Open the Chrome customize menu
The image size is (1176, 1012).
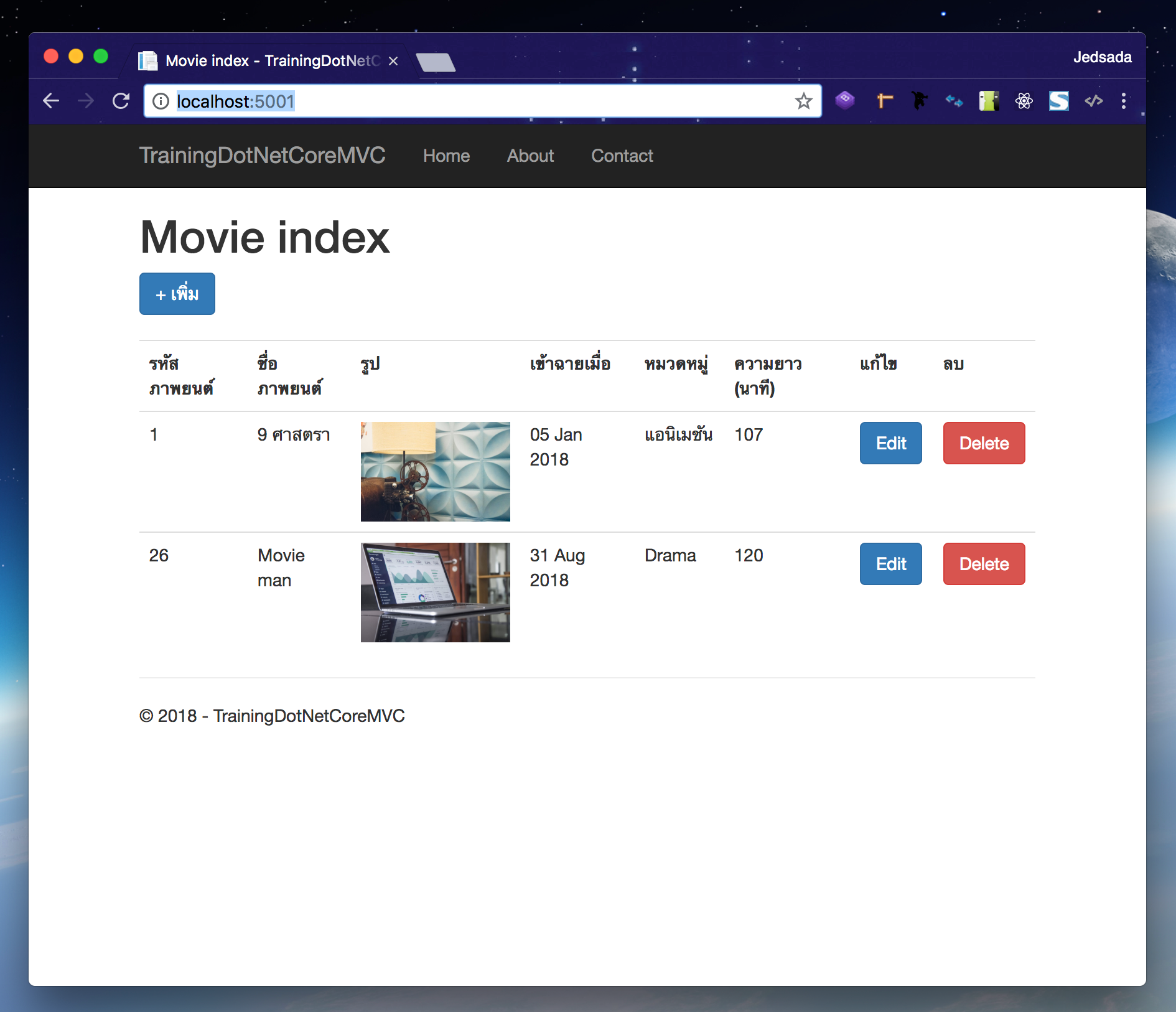[x=1124, y=101]
